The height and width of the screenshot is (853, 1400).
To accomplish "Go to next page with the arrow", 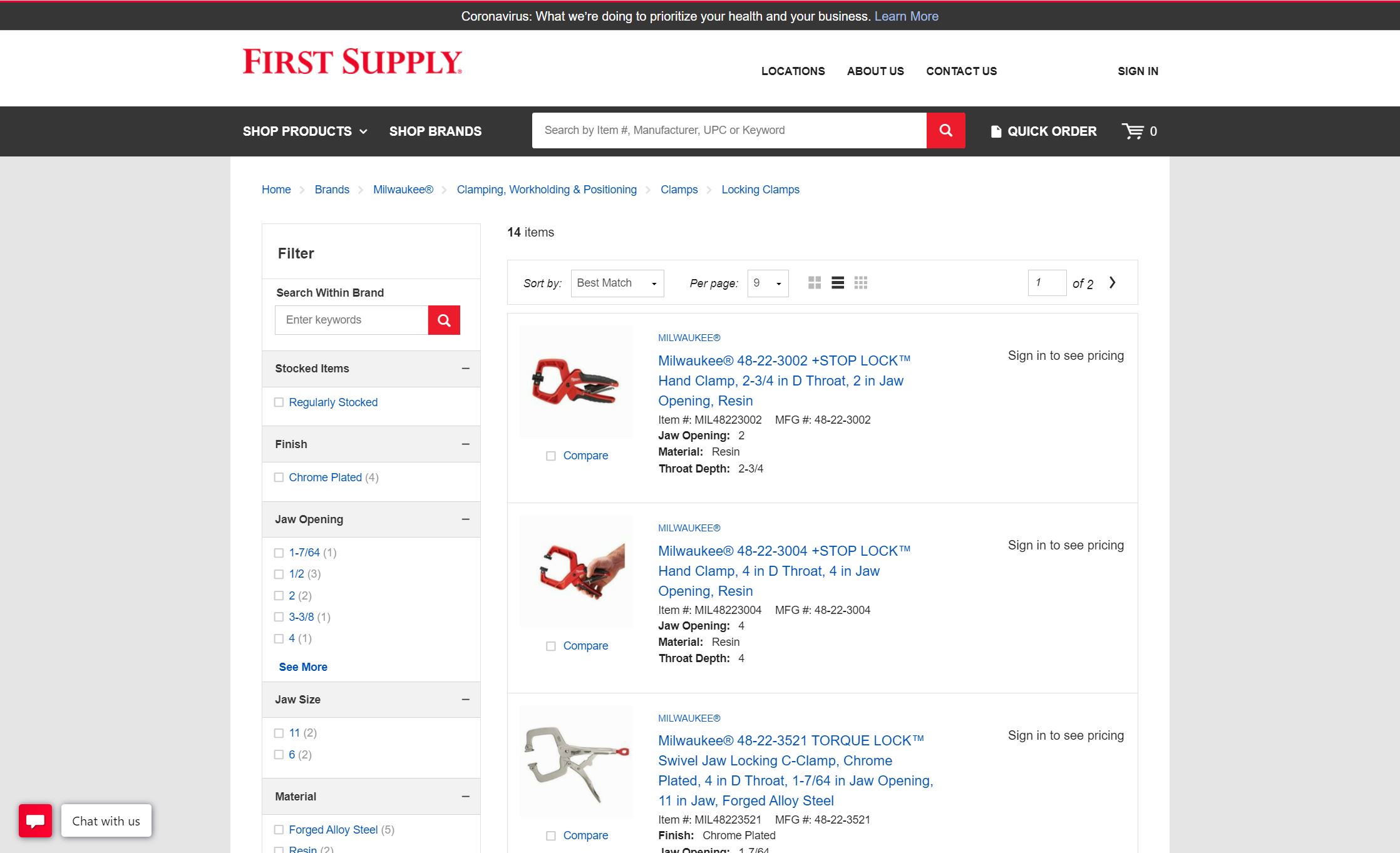I will [x=1113, y=282].
